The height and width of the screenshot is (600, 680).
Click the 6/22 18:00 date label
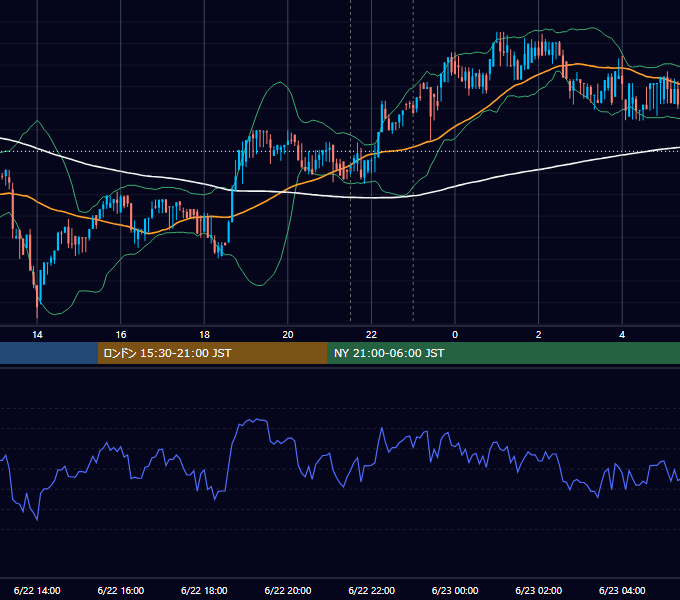tap(204, 590)
